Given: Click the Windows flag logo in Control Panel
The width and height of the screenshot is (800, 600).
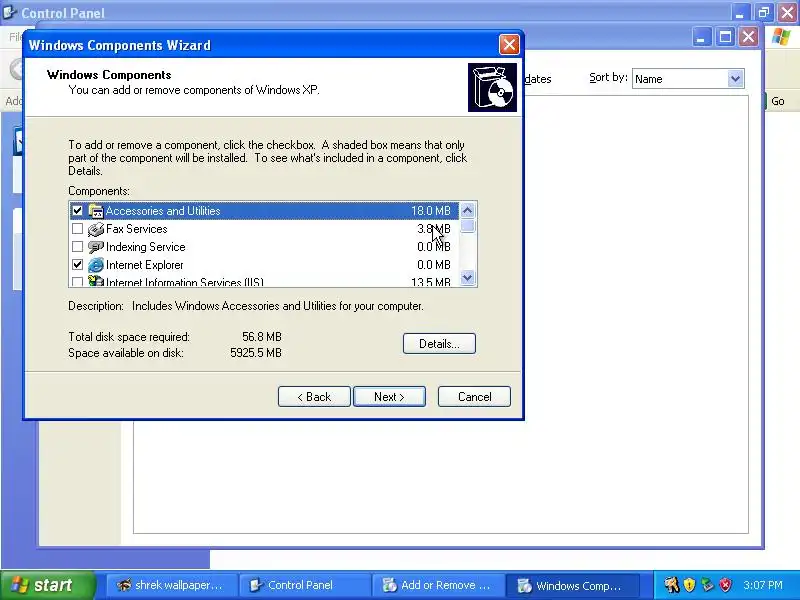Looking at the screenshot, I should pos(781,37).
